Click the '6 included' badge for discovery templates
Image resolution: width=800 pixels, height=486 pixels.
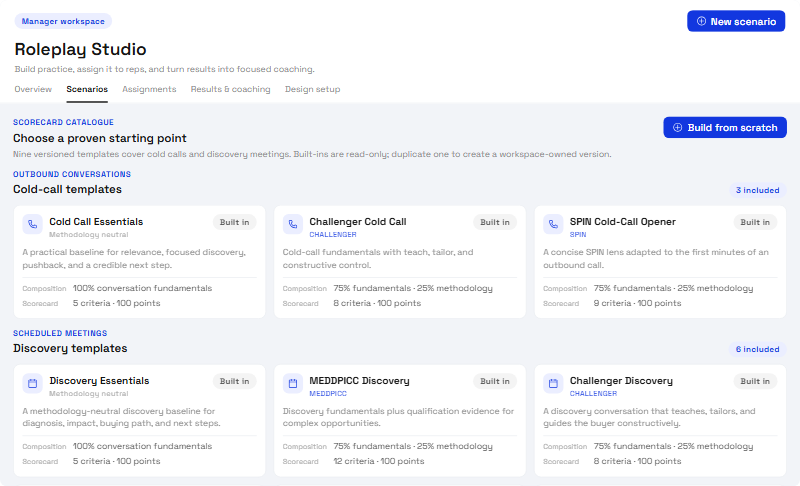pos(757,349)
